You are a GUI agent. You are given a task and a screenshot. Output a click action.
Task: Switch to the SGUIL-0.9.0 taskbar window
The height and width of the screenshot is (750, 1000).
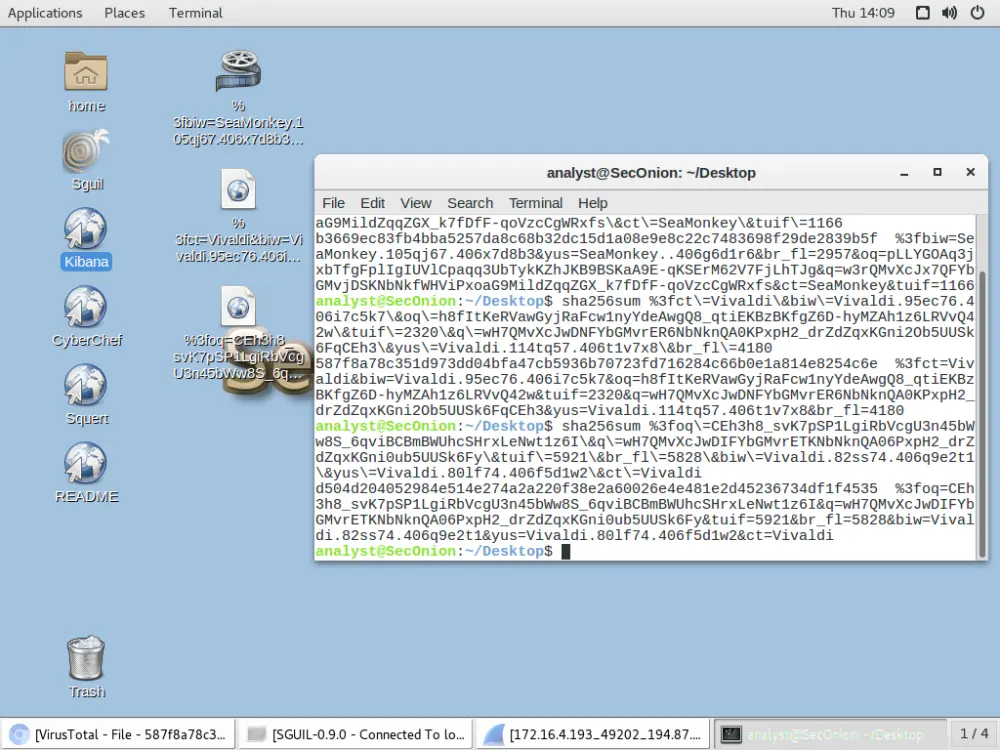(x=356, y=734)
